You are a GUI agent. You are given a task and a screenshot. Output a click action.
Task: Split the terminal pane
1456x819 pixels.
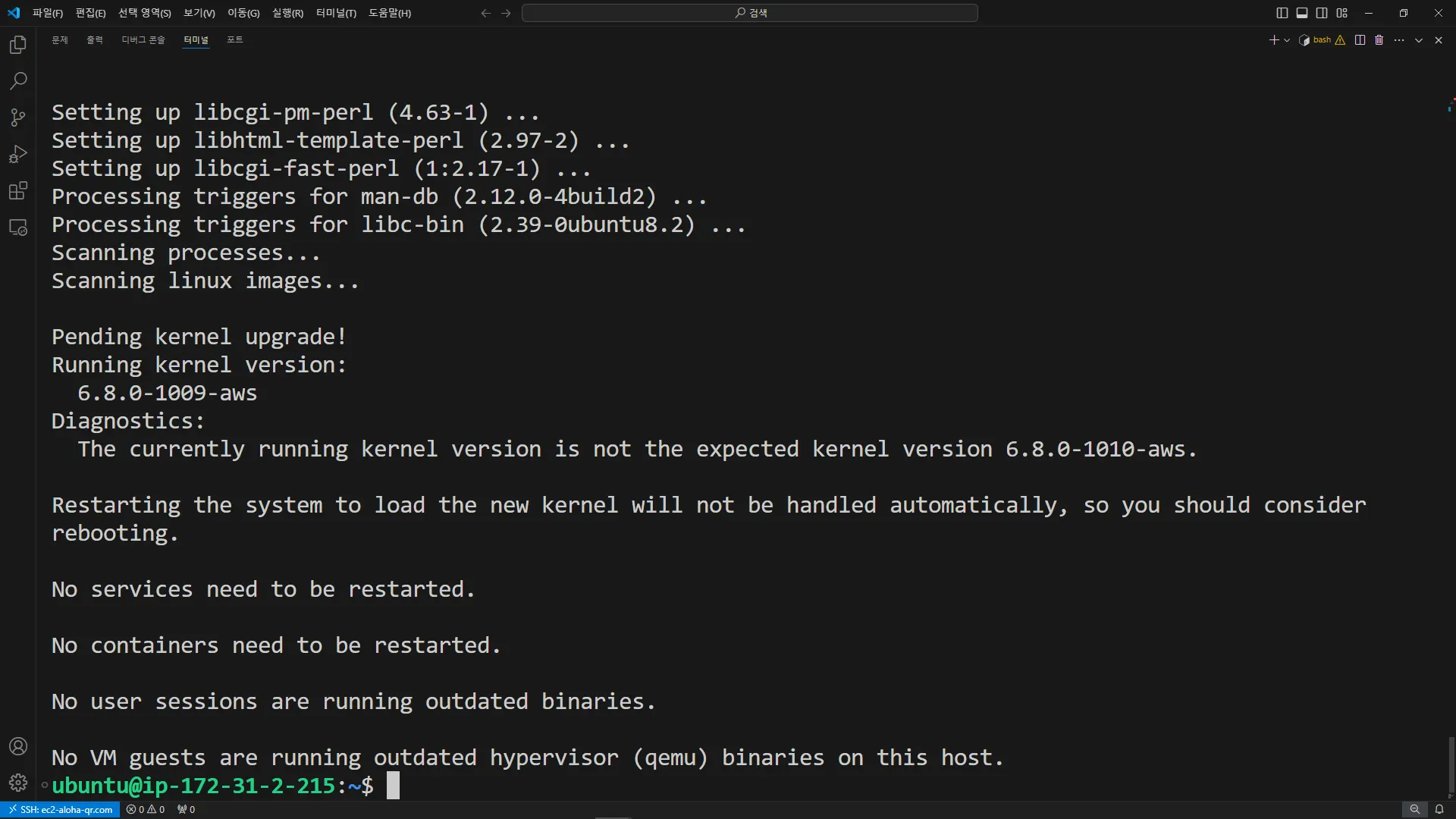pyautogui.click(x=1360, y=40)
